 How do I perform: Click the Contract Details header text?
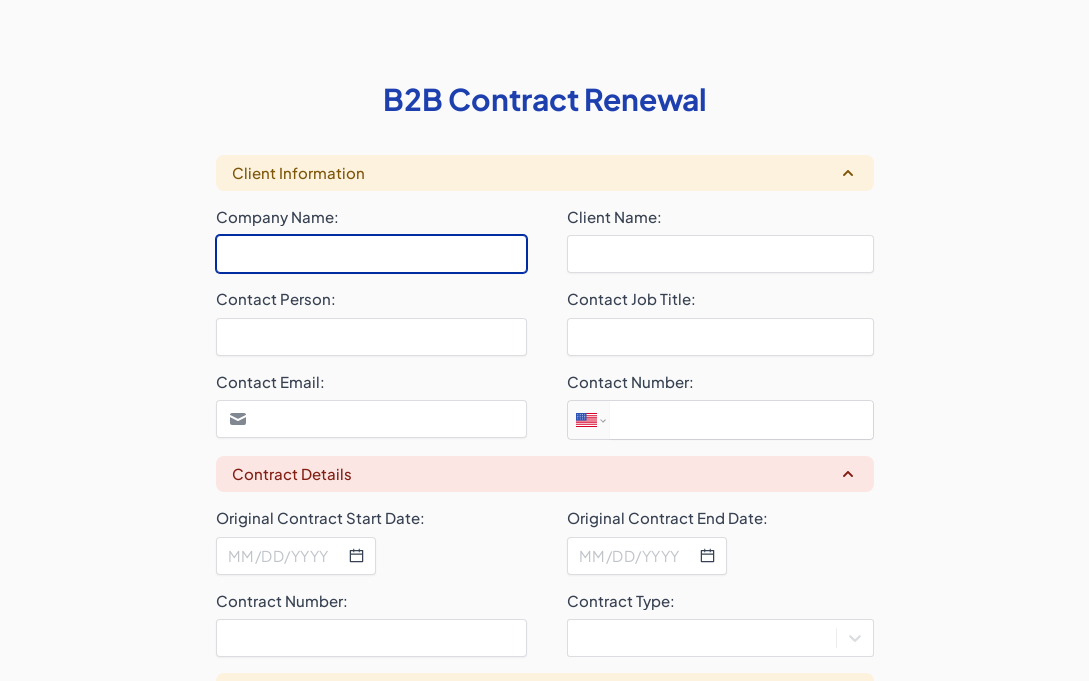pyautogui.click(x=292, y=474)
